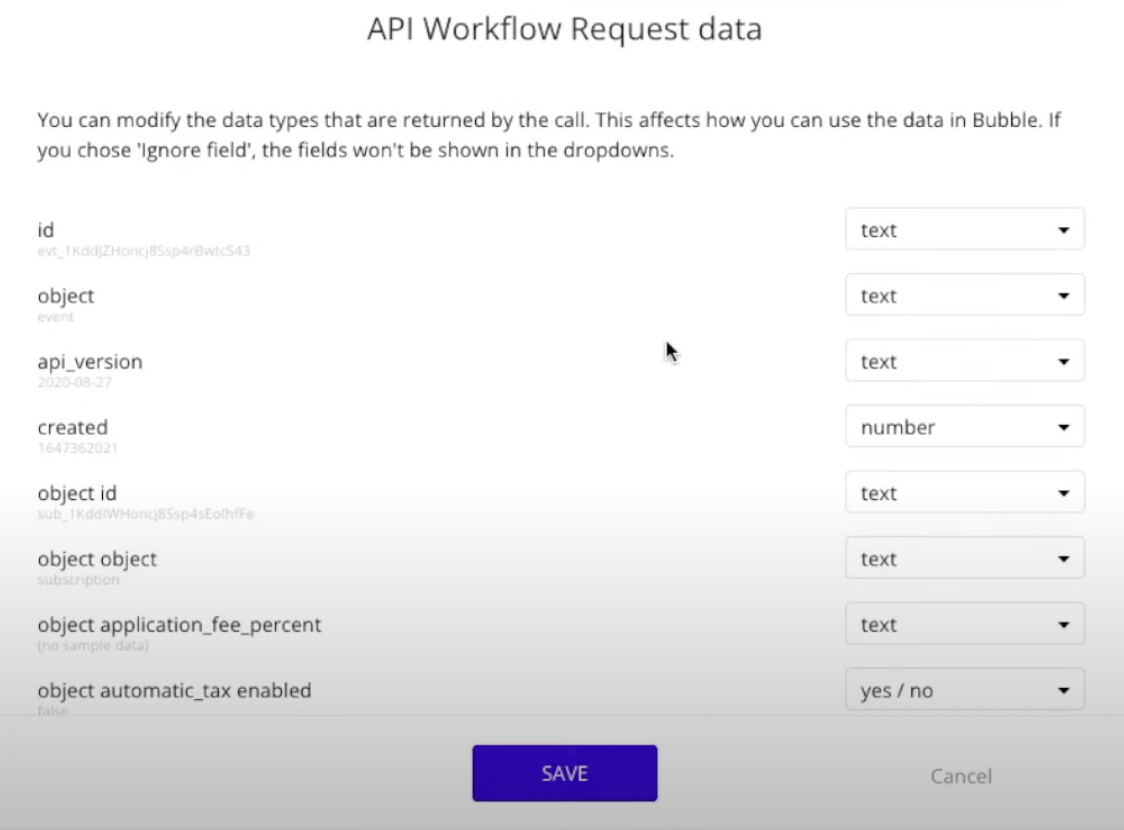Click the caret arrow on the "created" dropdown
Image resolution: width=1124 pixels, height=830 pixels.
point(1065,426)
